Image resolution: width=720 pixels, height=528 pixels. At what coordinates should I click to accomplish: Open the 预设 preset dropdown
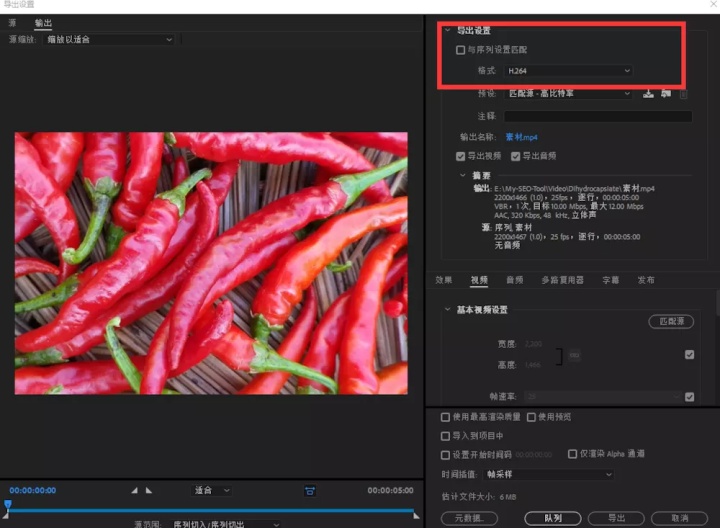tap(568, 94)
